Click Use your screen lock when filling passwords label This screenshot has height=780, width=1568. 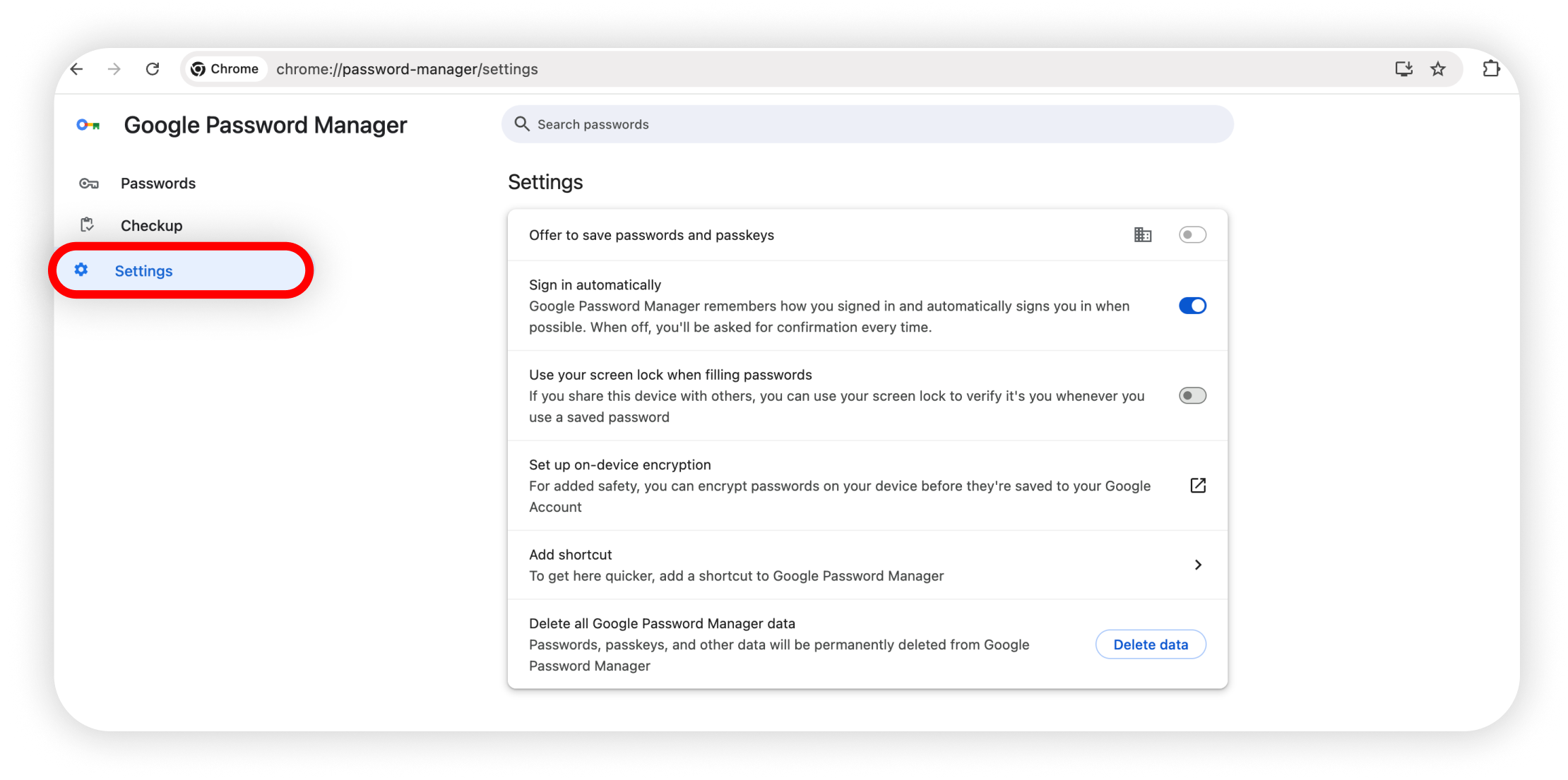[670, 375]
